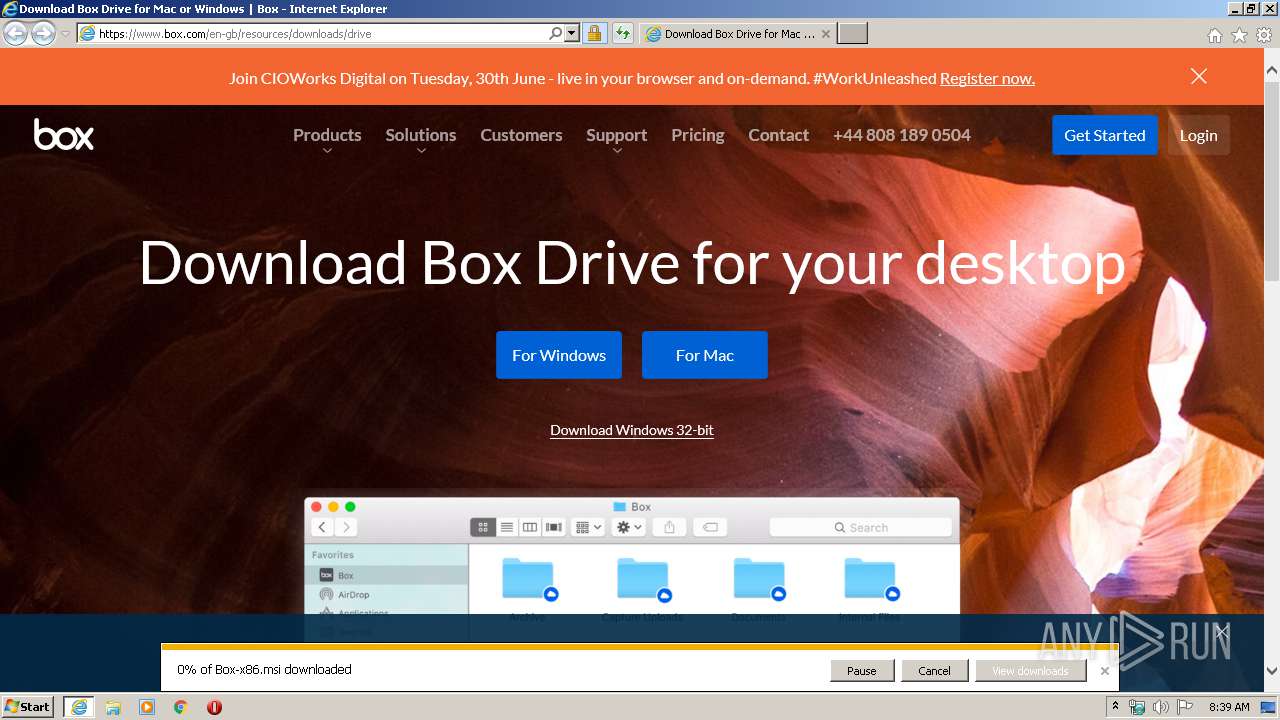This screenshot has height=720, width=1280.
Task: Click the Finder mockup action gear dropdown
Action: coord(630,527)
